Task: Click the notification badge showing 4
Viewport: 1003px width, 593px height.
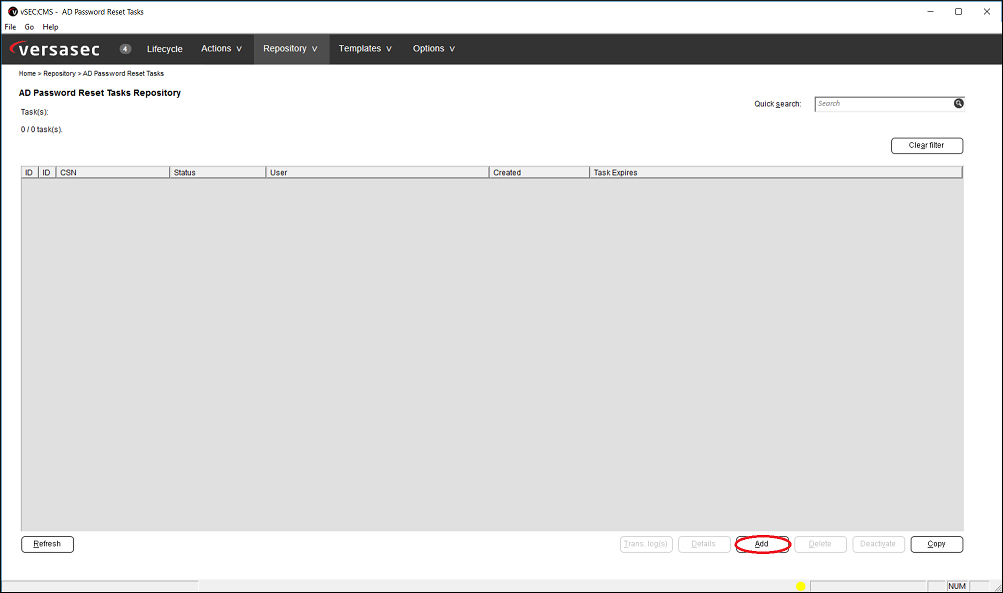Action: (x=125, y=49)
